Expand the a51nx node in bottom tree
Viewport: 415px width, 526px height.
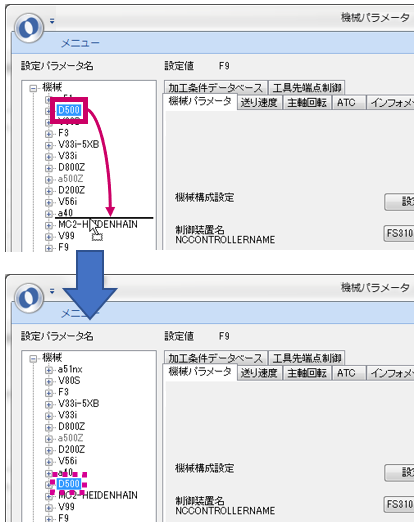click(49, 370)
